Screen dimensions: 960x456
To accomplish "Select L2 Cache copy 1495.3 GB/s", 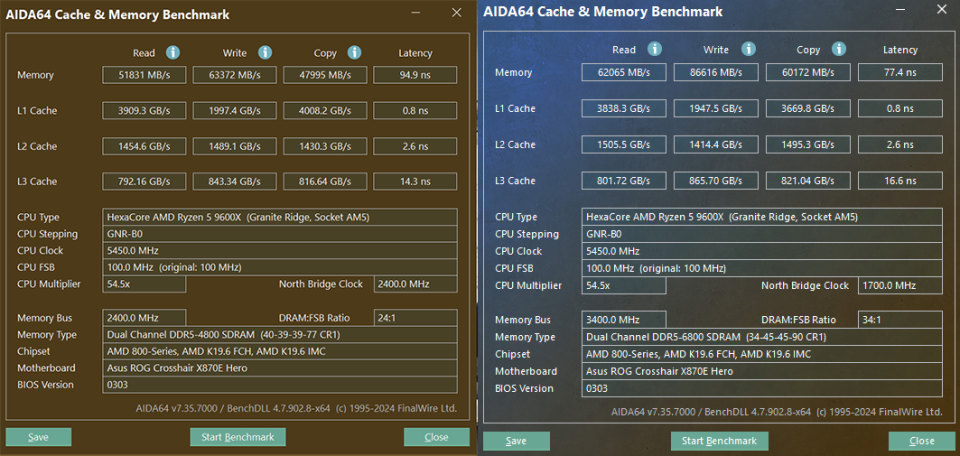I will click(808, 144).
